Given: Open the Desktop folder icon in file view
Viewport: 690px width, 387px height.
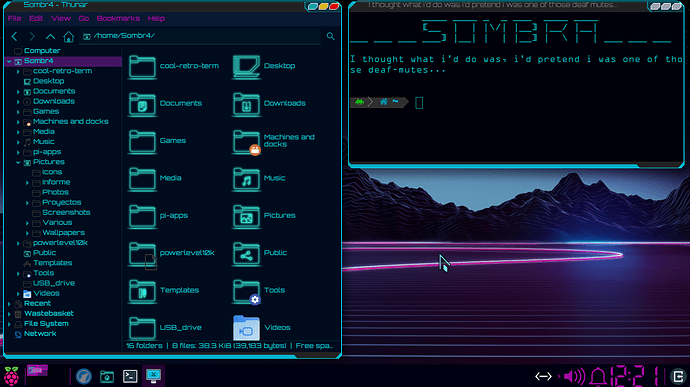Looking at the screenshot, I should pos(246,66).
